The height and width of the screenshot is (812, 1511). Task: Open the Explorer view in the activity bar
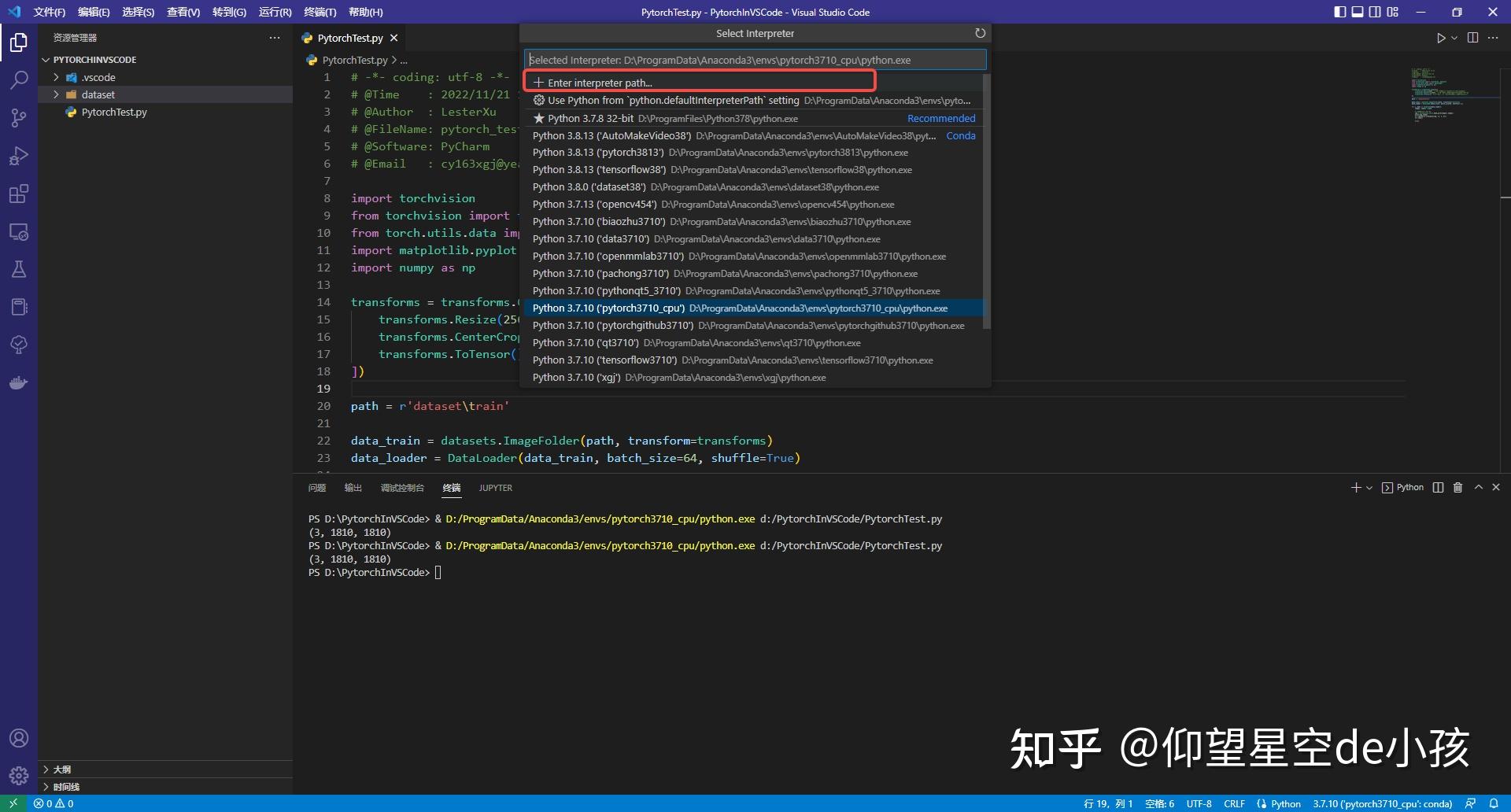(x=19, y=43)
